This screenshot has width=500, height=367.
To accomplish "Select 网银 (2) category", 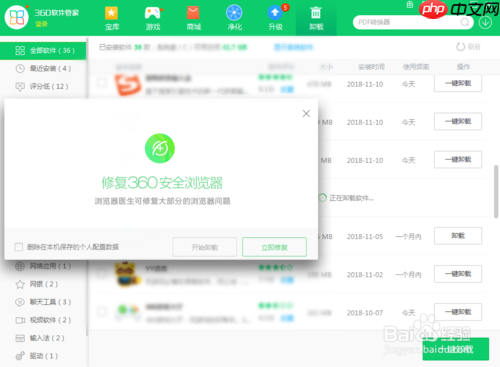I will [43, 284].
